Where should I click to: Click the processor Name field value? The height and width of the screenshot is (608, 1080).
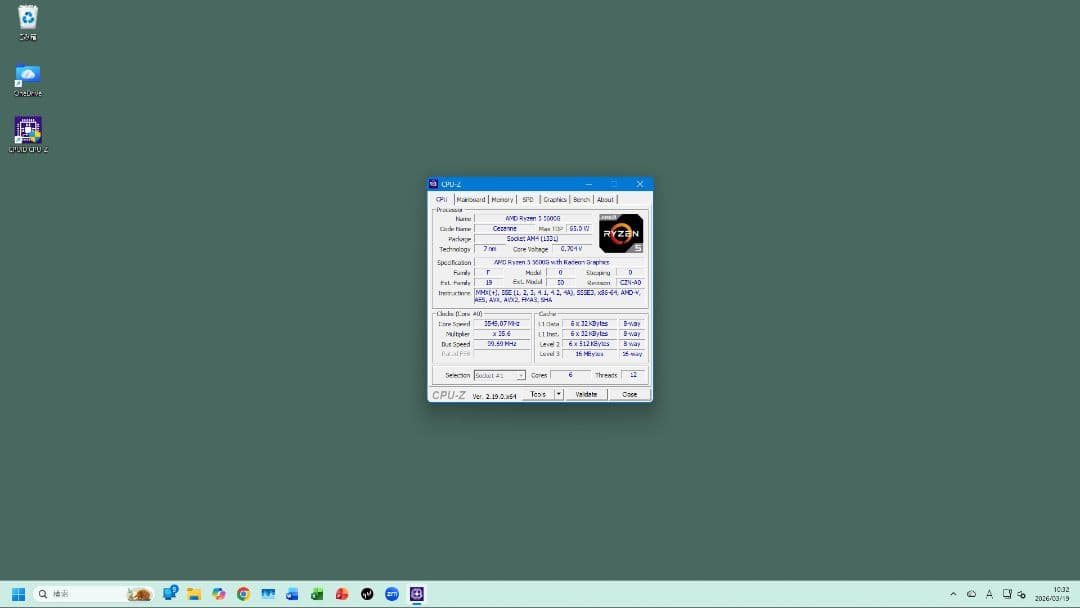(x=532, y=218)
